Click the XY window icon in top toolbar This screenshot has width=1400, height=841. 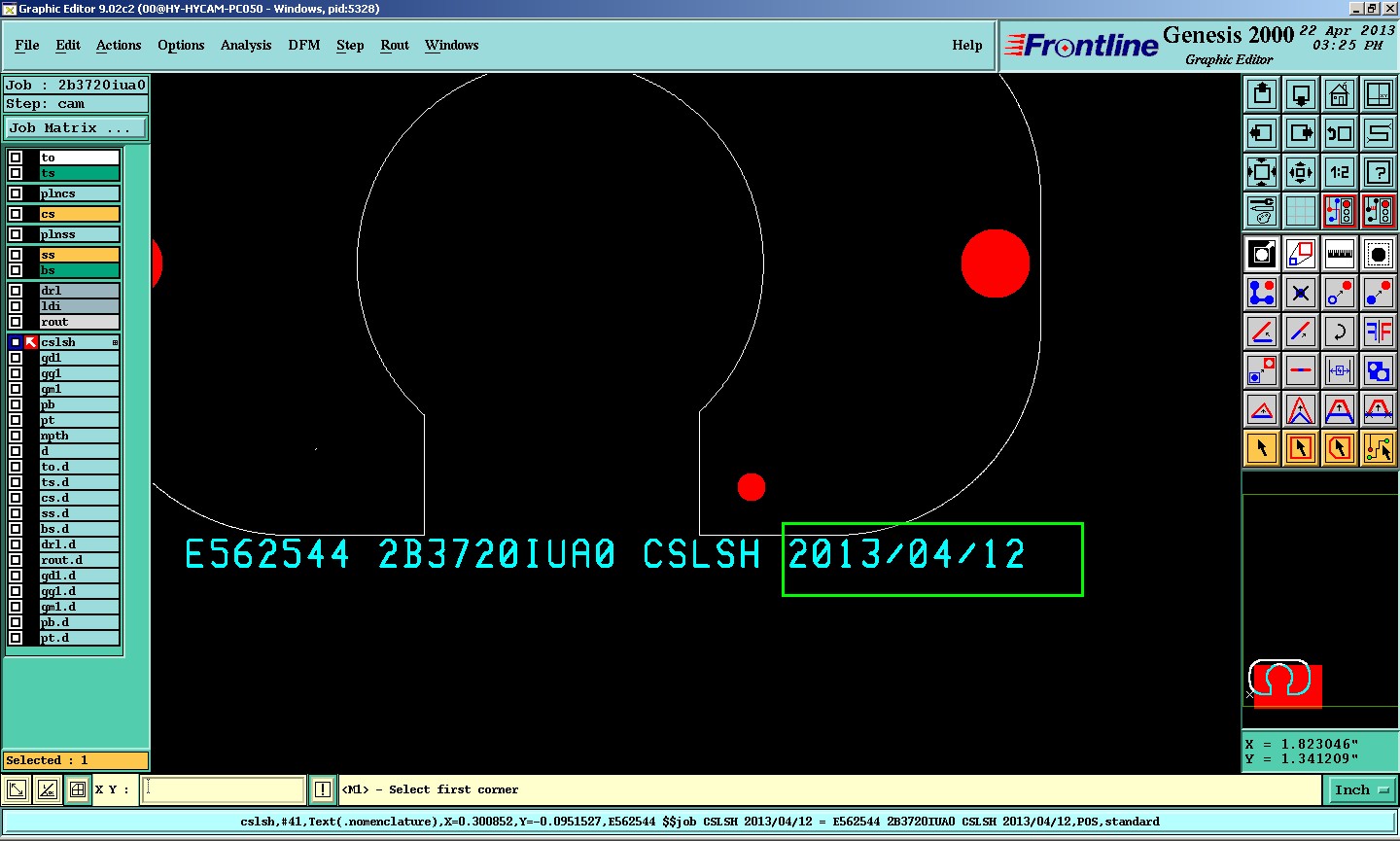pyautogui.click(x=1379, y=94)
